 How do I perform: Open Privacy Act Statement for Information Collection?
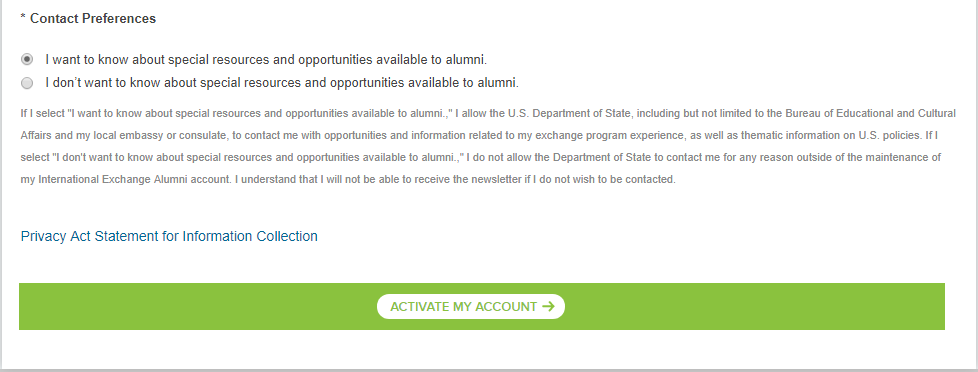tap(169, 236)
